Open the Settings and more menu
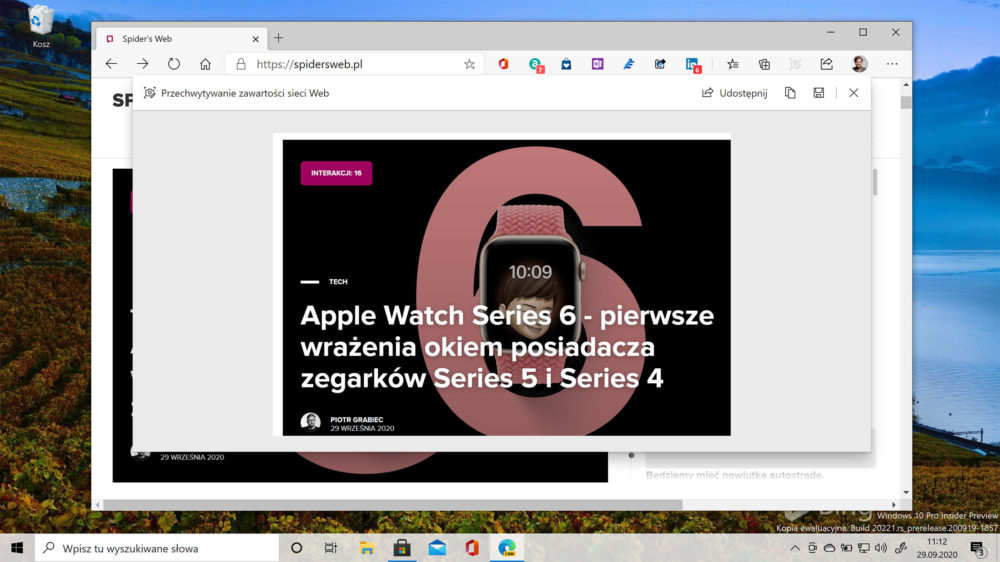This screenshot has width=1000, height=562. point(892,64)
